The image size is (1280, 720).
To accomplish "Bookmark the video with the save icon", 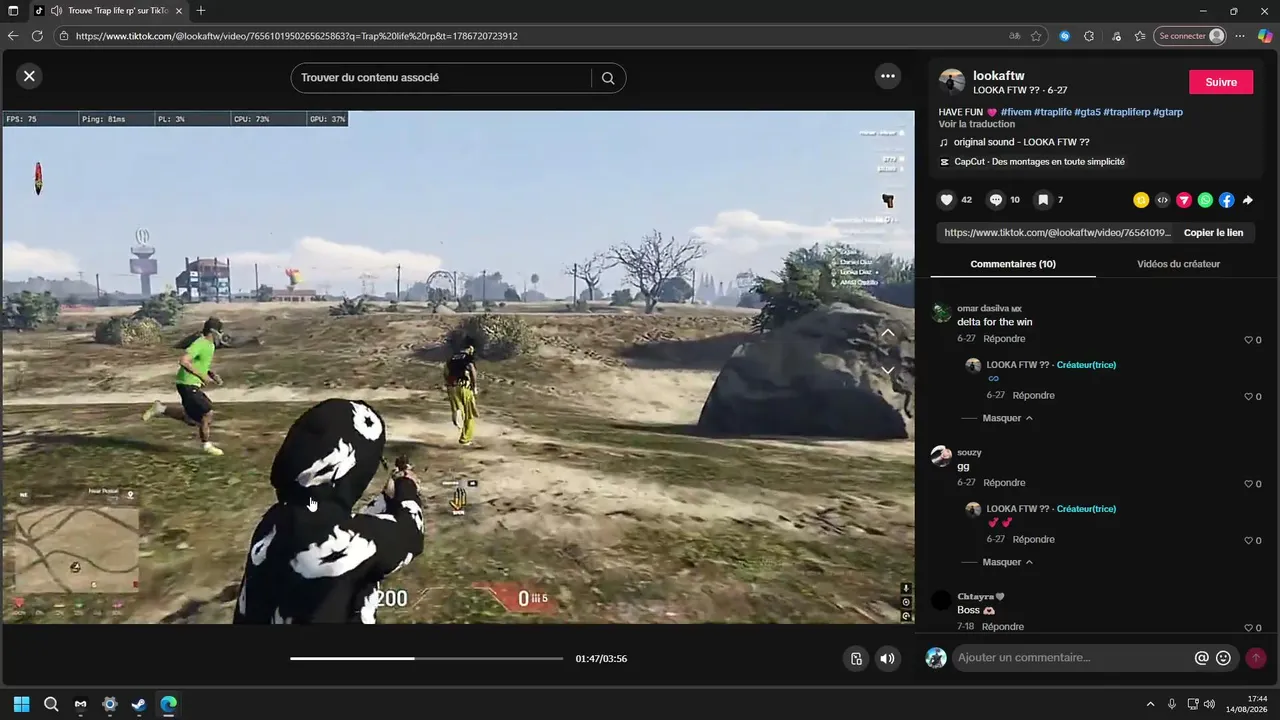I will pyautogui.click(x=1043, y=200).
